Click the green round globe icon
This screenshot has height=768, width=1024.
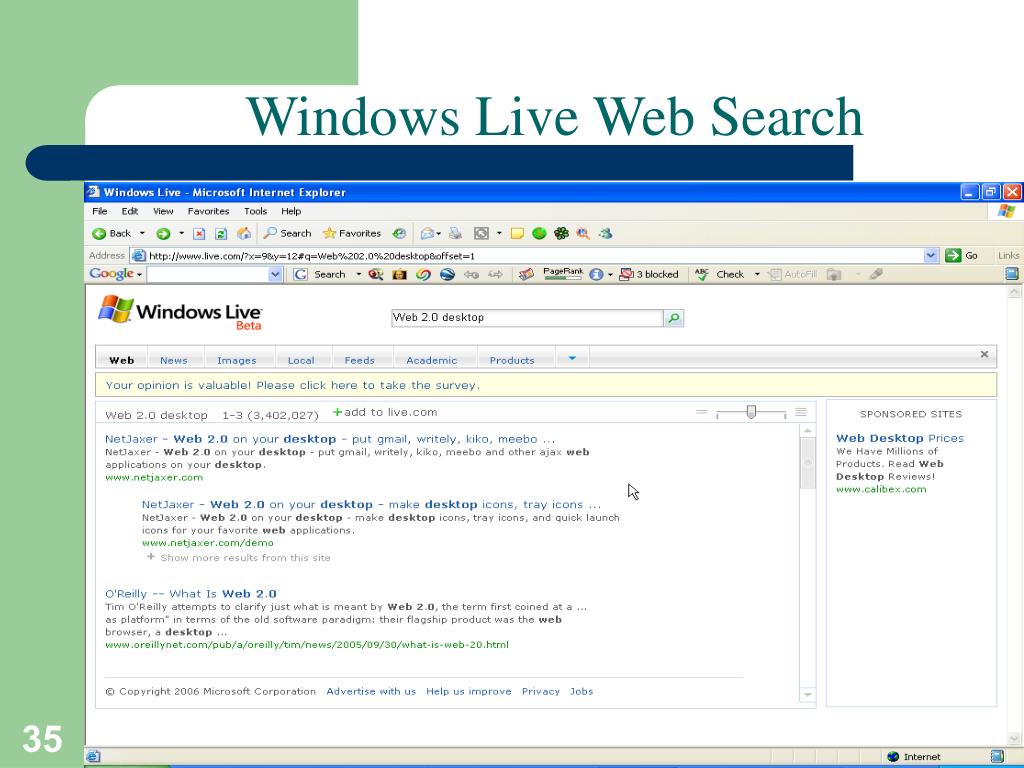pos(539,233)
